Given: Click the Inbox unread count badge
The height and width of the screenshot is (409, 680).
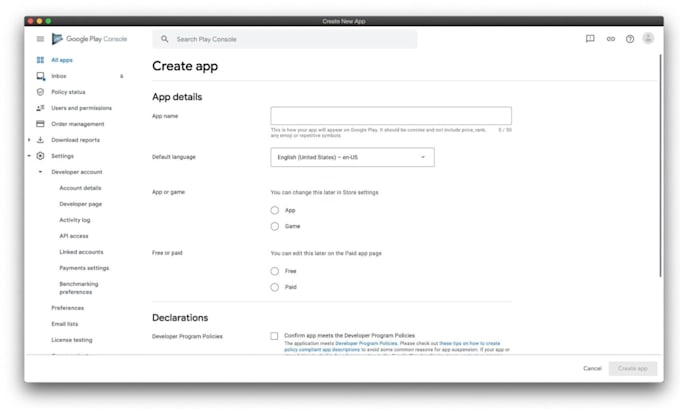Looking at the screenshot, I should click(x=121, y=76).
